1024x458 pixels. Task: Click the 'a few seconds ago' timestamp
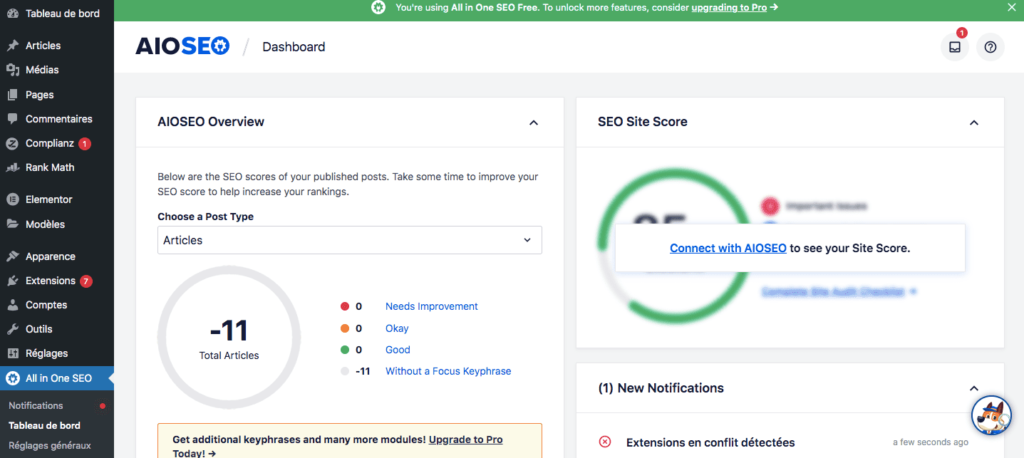tap(931, 442)
